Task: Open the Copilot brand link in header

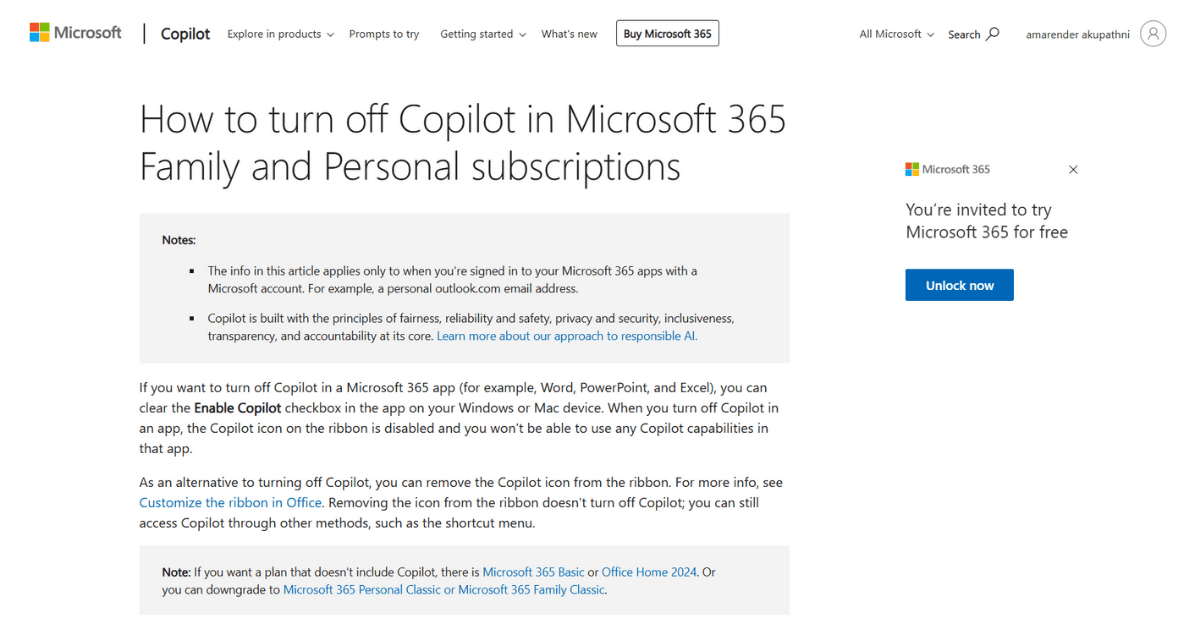Action: click(x=186, y=34)
